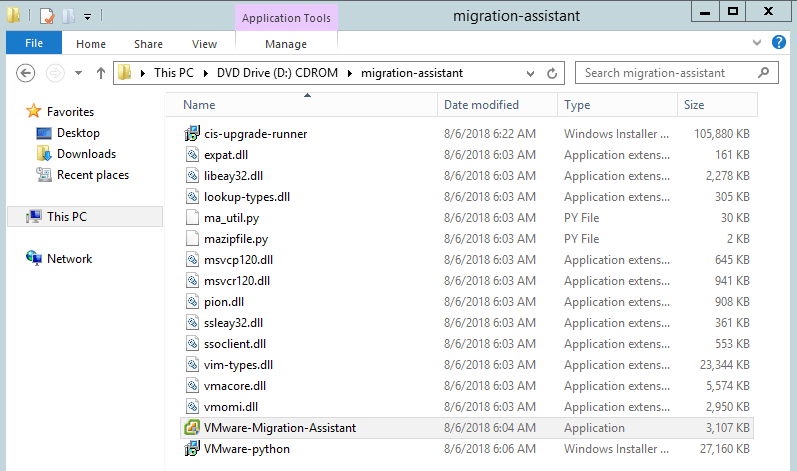Screen dimensions: 797x471
Task: Go up one folder level arrow
Action: click(x=101, y=73)
